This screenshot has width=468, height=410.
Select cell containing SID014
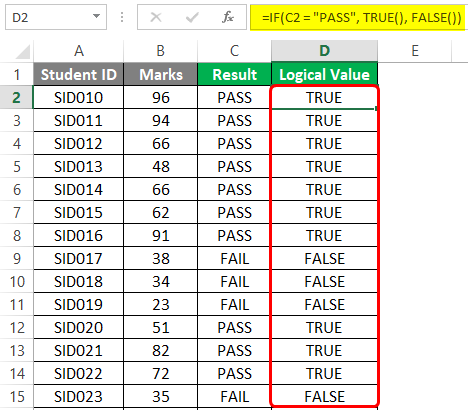79,189
